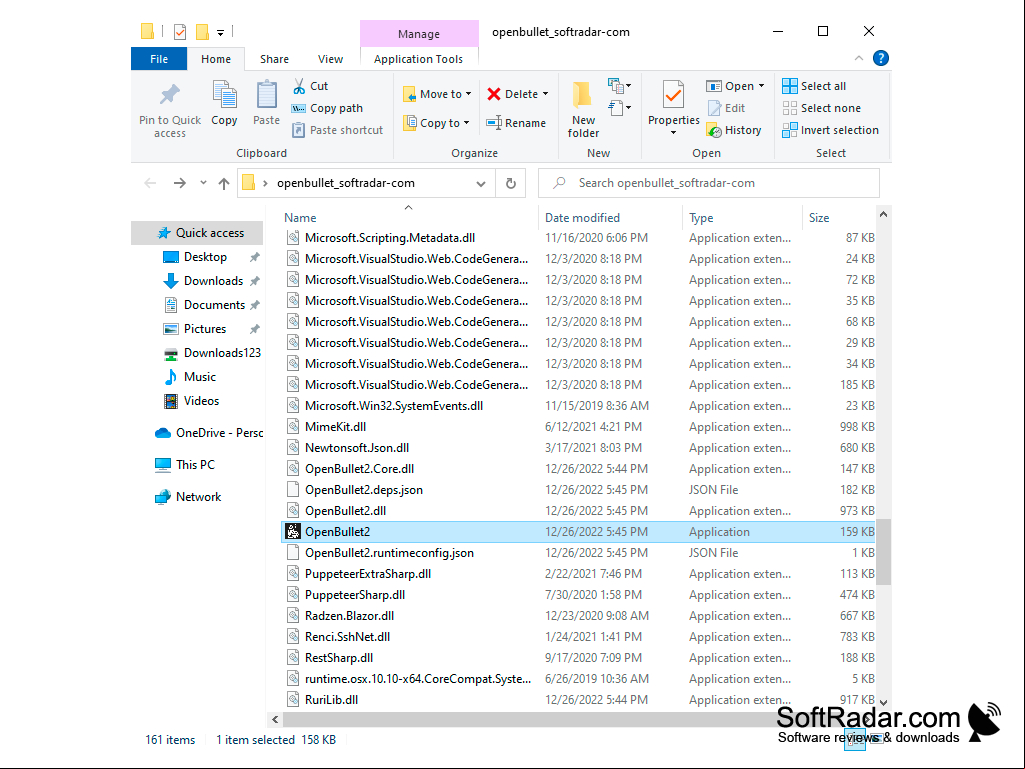The height and width of the screenshot is (769, 1025).
Task: Select Network in sidebar
Action: point(189,497)
